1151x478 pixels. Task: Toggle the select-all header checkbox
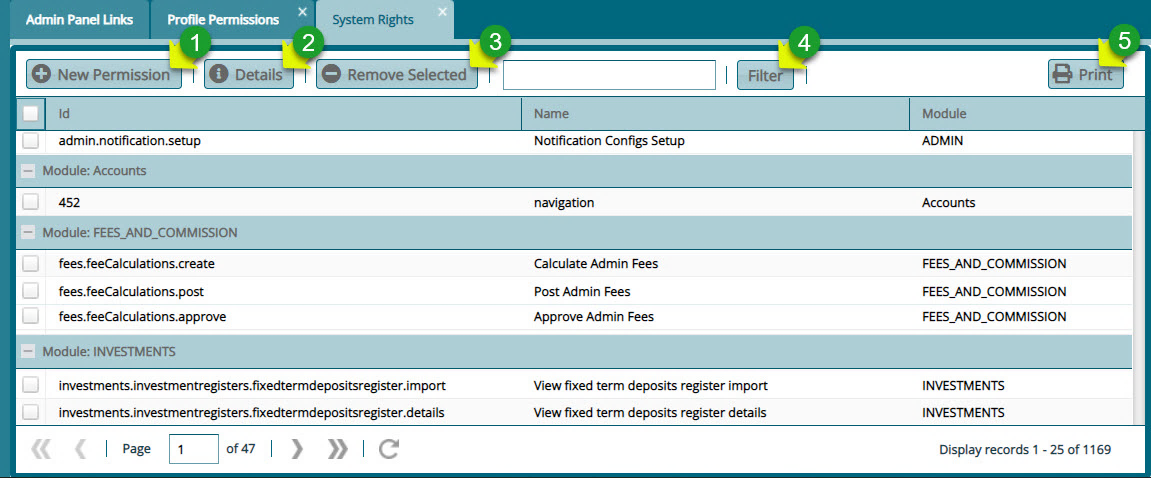pos(31,114)
